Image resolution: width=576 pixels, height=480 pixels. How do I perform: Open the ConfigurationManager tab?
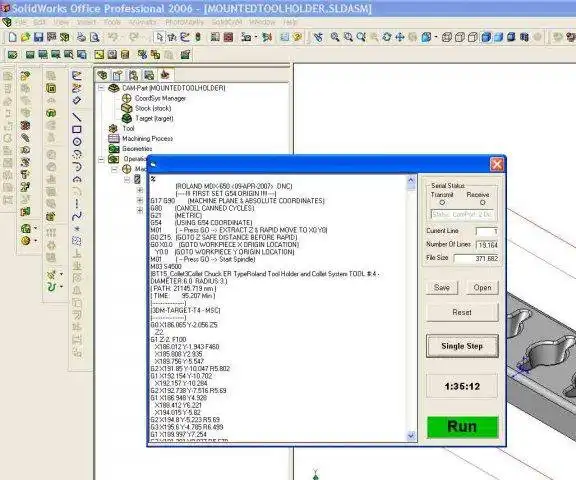pos(133,75)
